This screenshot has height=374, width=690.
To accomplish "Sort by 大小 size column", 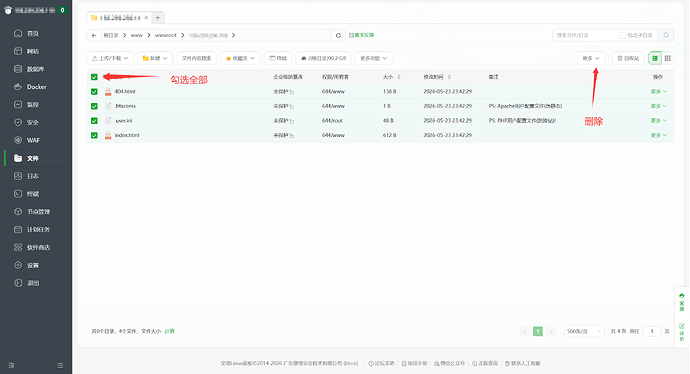I will (392, 77).
